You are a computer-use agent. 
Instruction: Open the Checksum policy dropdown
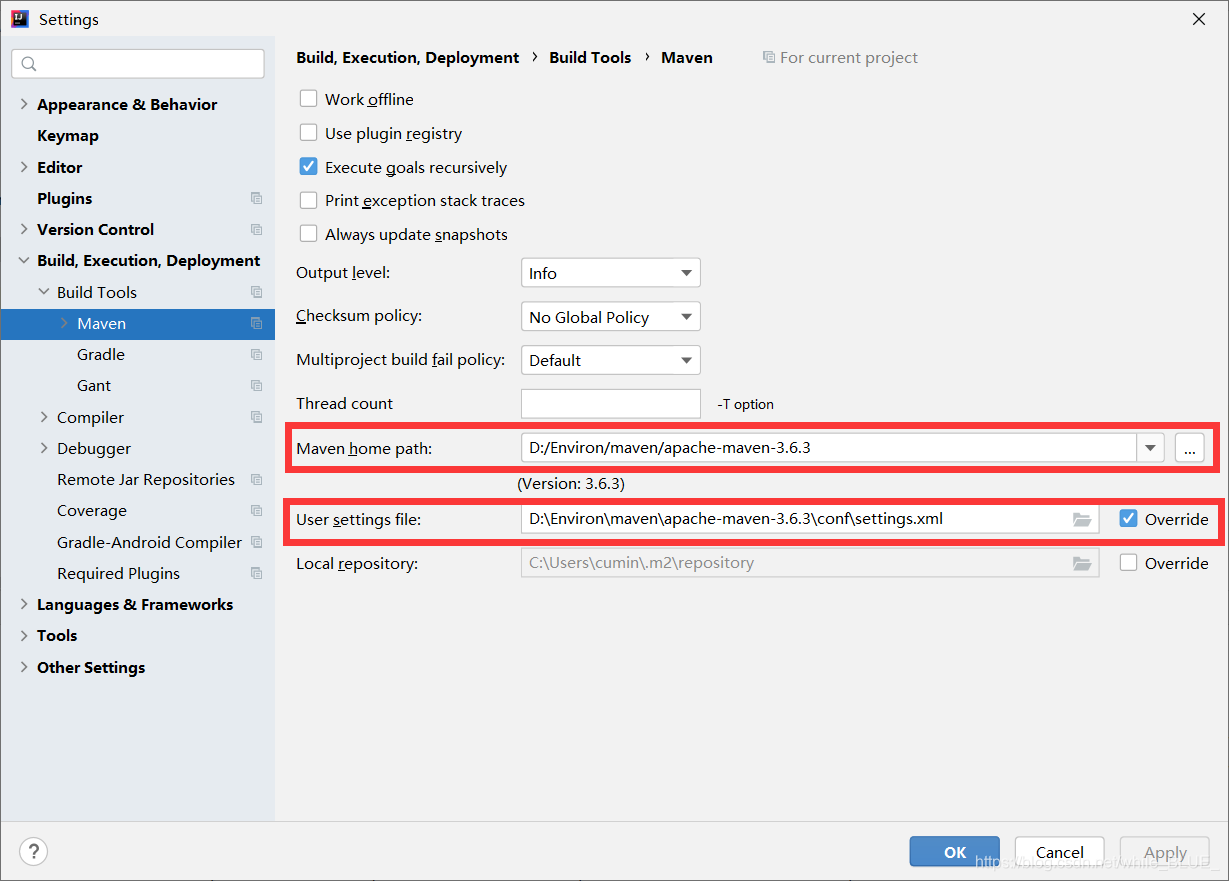coord(610,317)
